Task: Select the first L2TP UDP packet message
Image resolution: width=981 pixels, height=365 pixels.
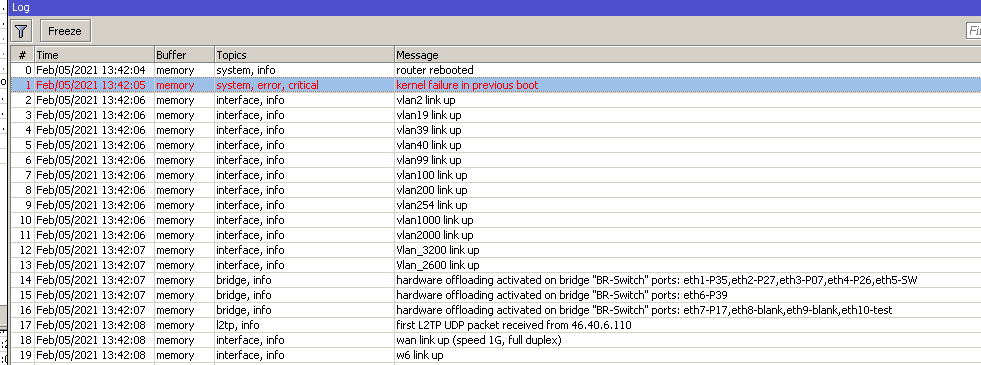Action: [514, 326]
